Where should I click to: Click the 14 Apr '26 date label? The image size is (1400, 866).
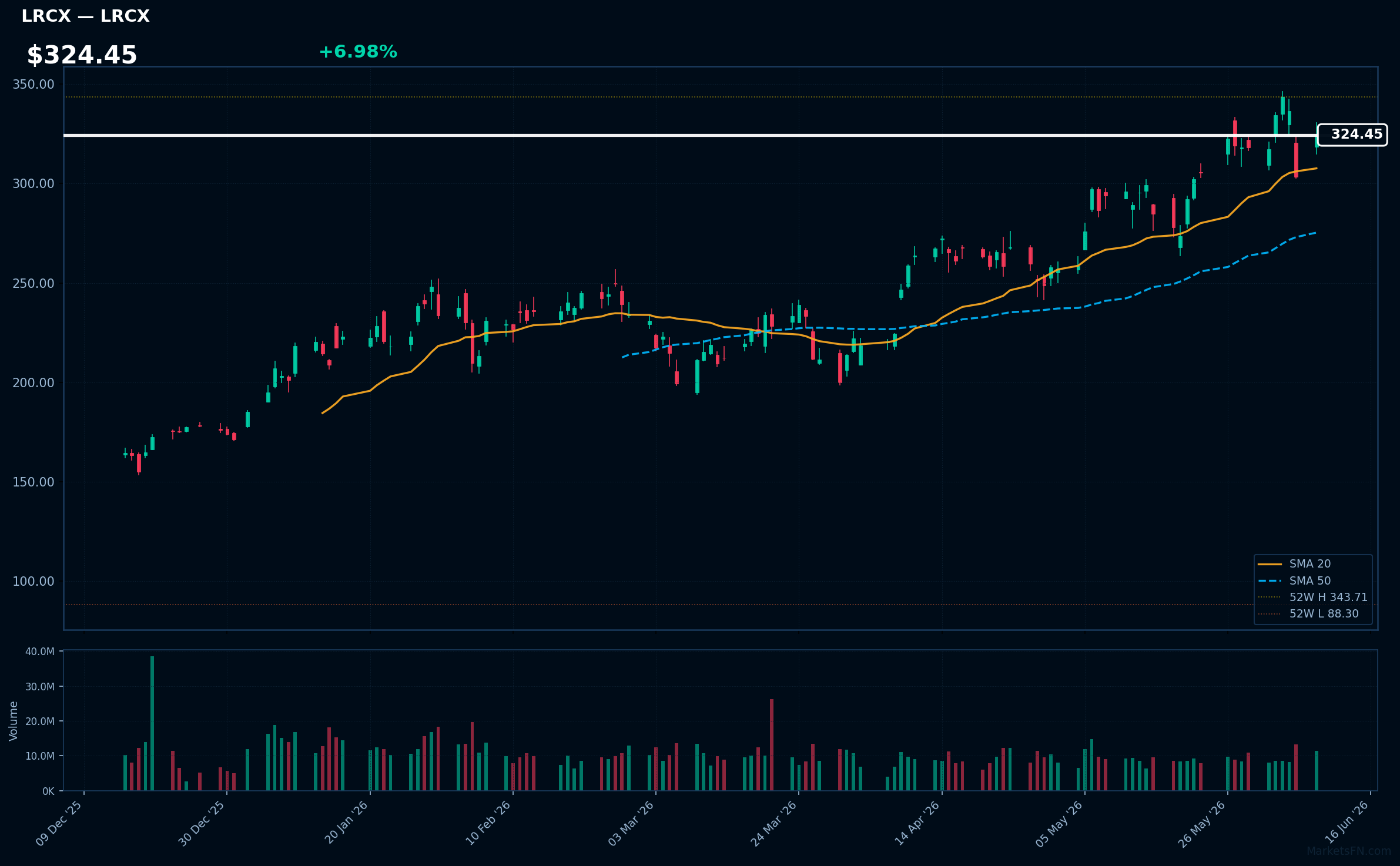click(x=917, y=824)
